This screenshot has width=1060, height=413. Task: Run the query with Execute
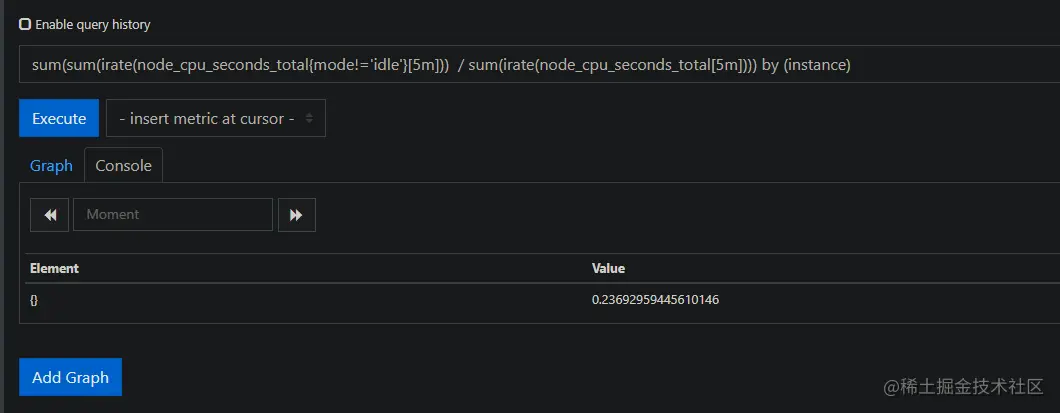click(x=59, y=118)
